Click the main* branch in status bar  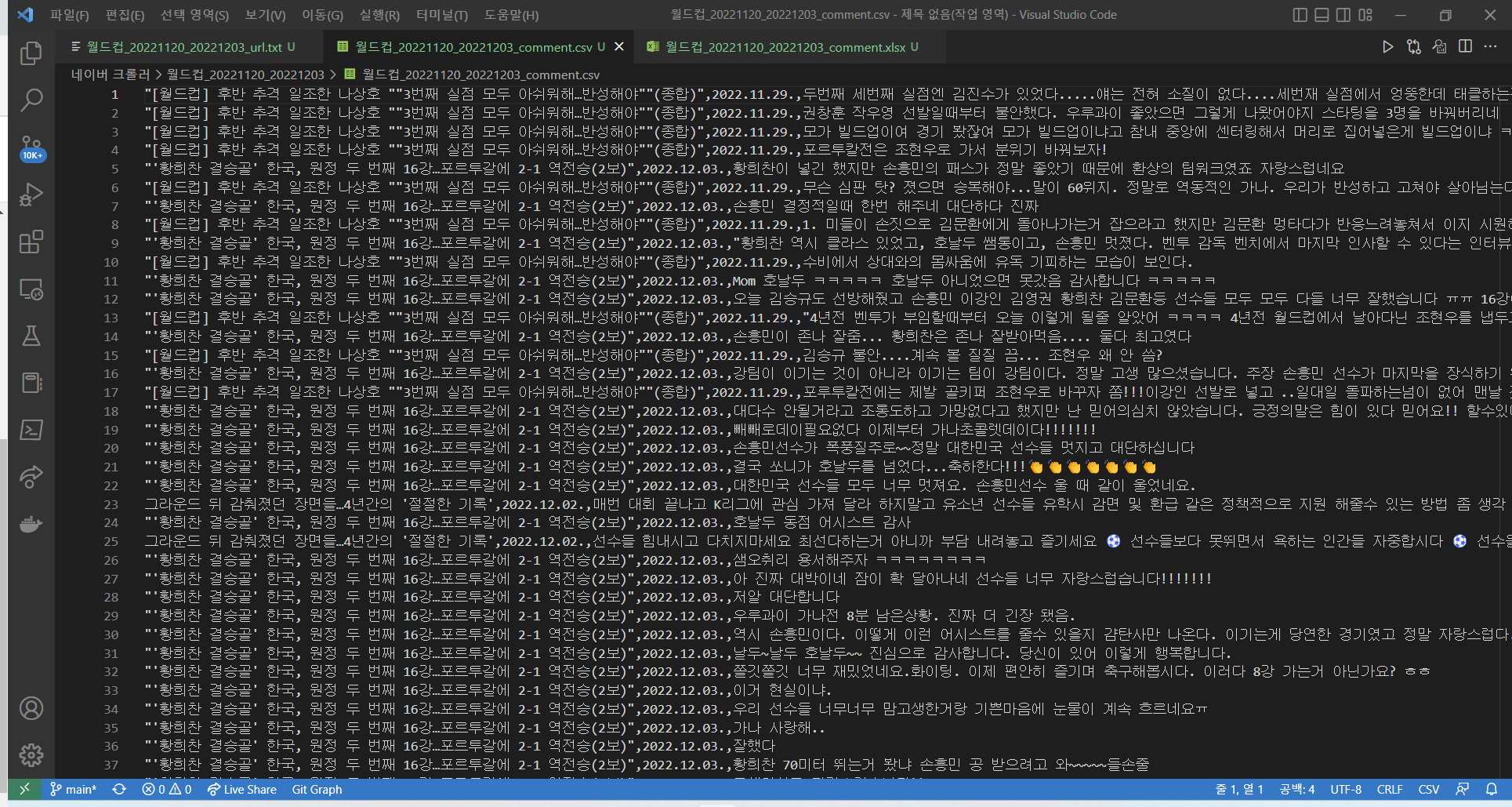[73, 790]
